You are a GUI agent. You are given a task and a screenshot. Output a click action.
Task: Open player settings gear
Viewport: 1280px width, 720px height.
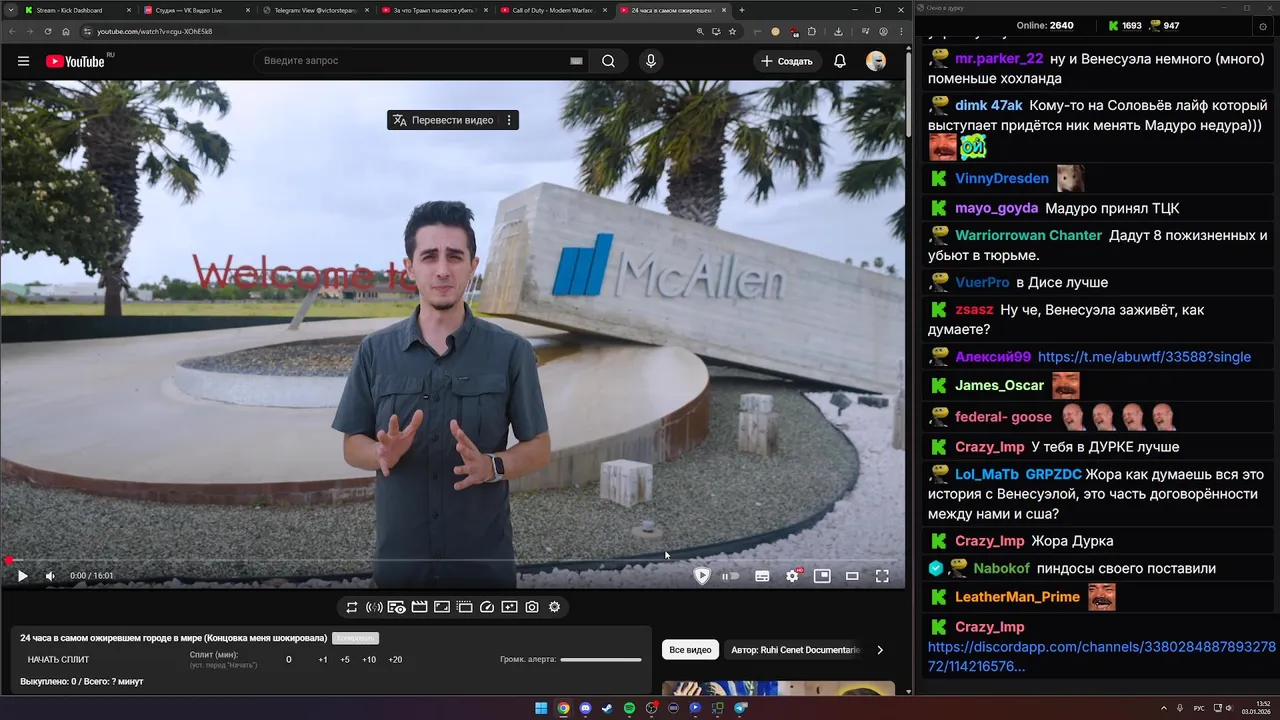[792, 576]
